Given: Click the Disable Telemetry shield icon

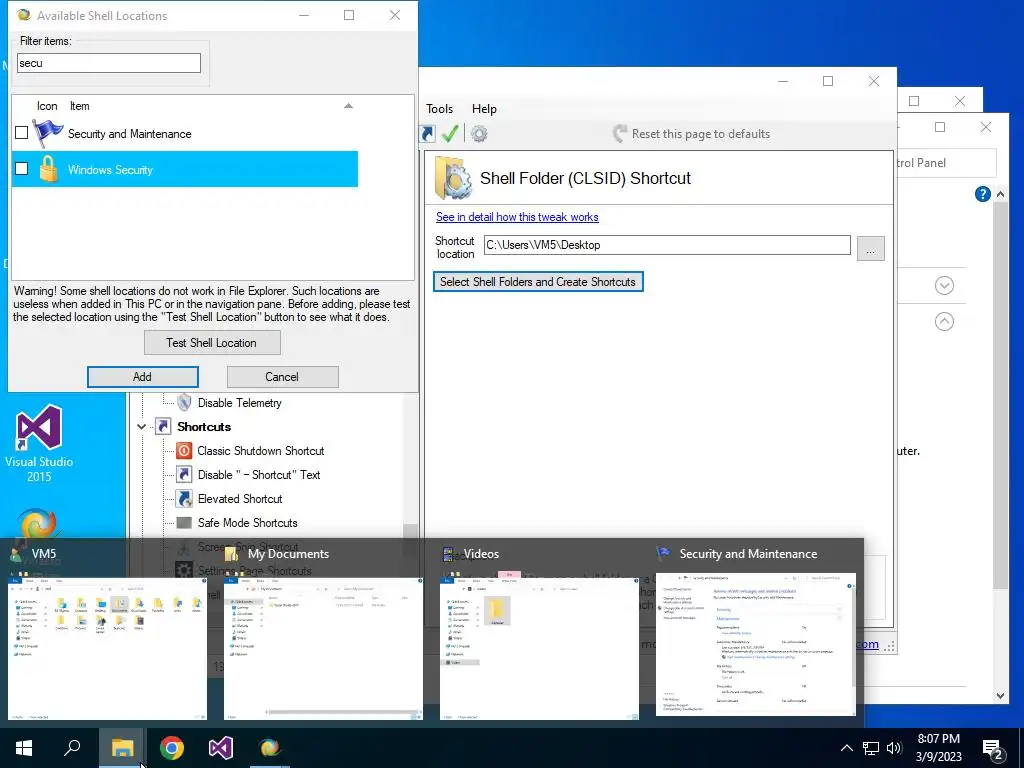Looking at the screenshot, I should (x=184, y=402).
